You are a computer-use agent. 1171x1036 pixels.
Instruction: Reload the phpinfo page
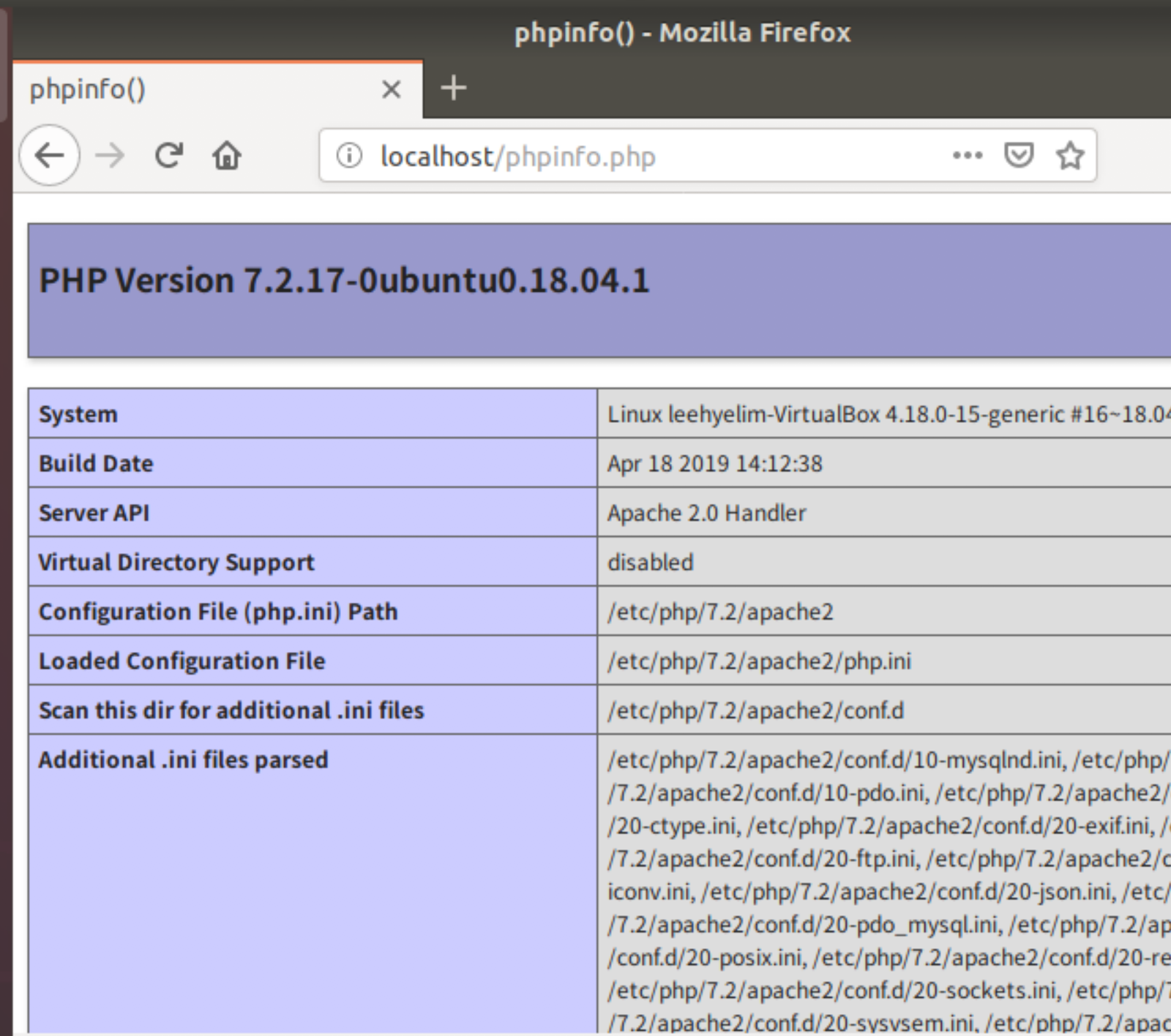[x=169, y=155]
